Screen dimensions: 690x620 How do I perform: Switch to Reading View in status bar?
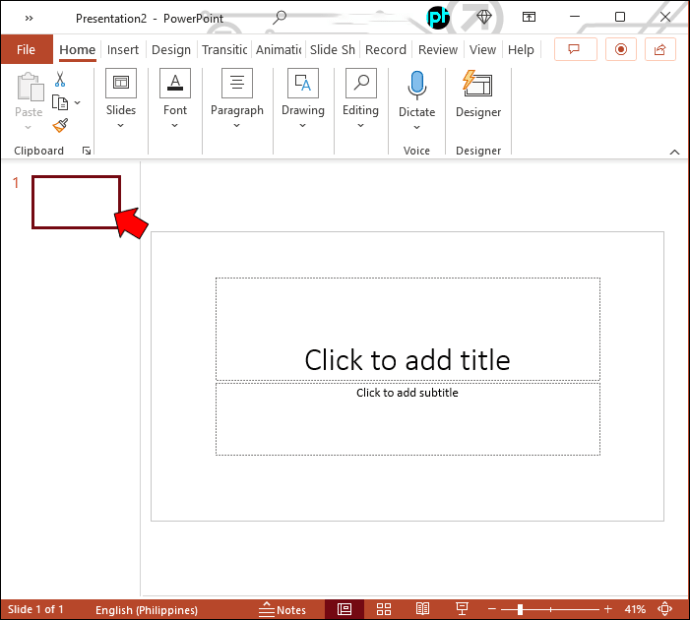point(422,609)
